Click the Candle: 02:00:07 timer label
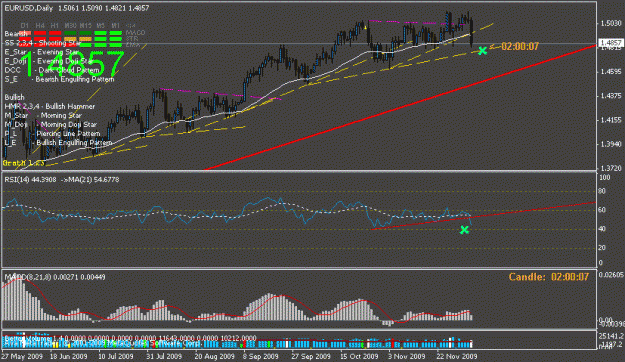Screen dimensions: 625x362 click(x=549, y=277)
